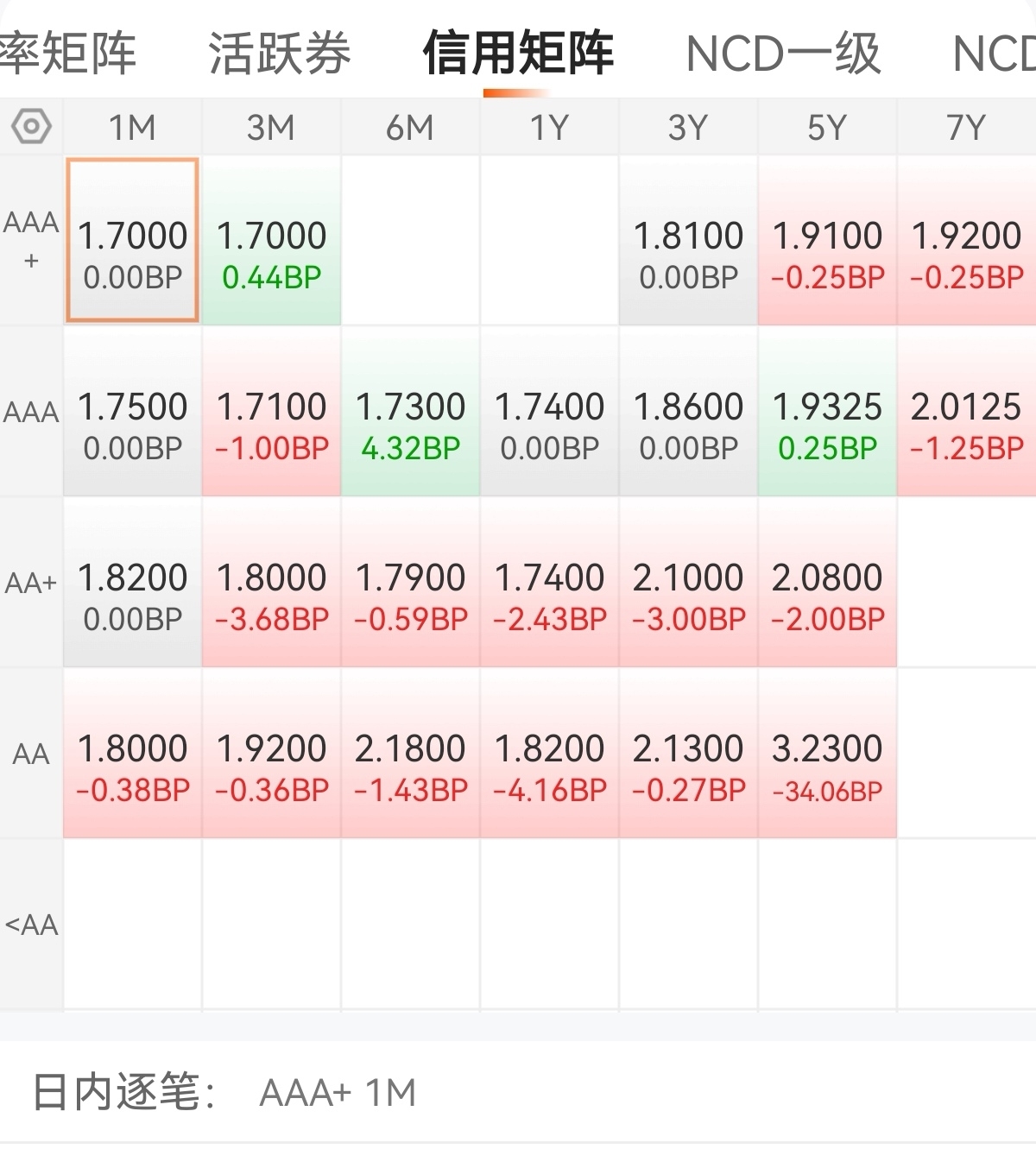Select the AA 5Y cell 3.2300
The height and width of the screenshot is (1168, 1036).
827,754
